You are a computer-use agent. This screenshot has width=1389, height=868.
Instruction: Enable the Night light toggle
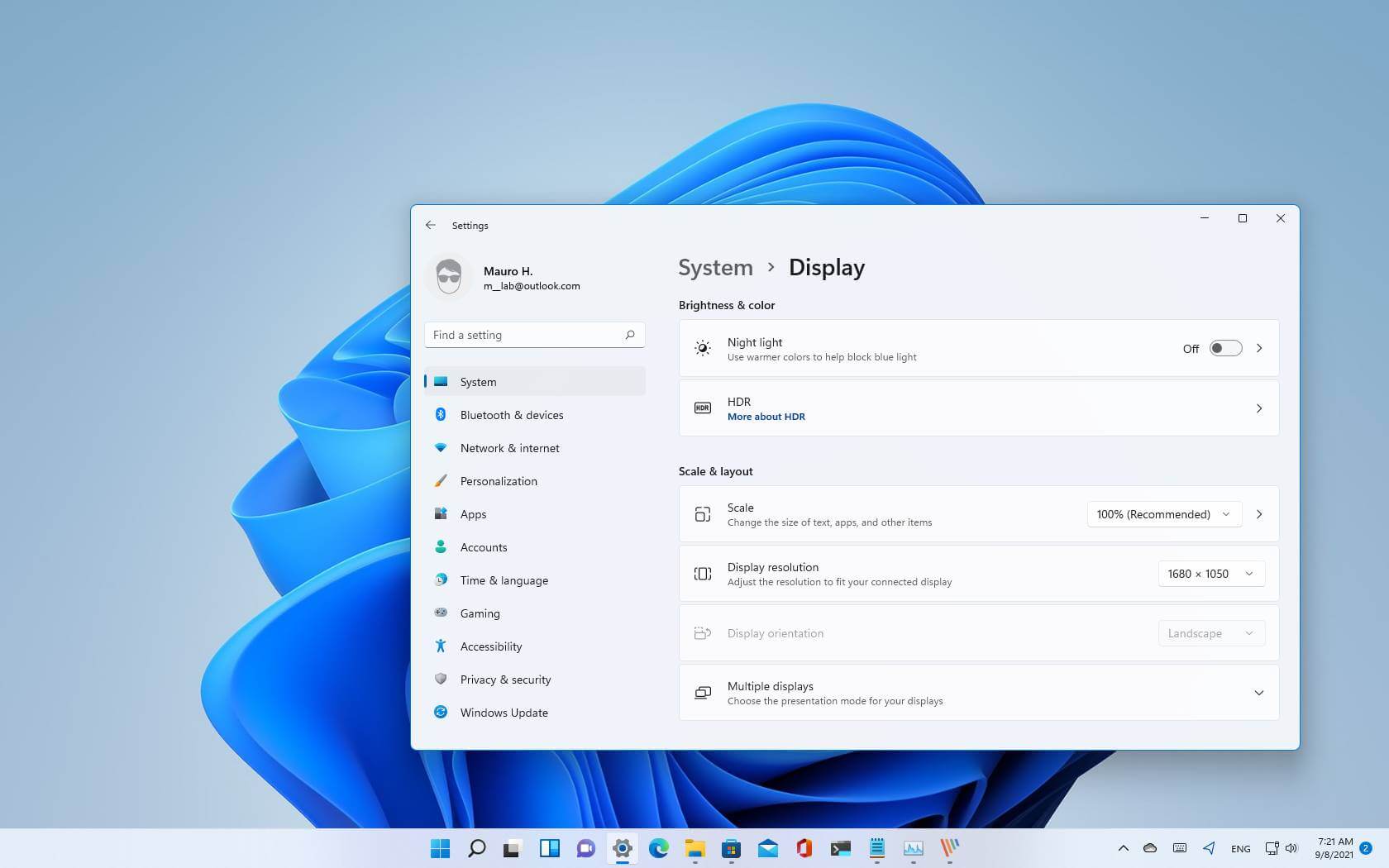pyautogui.click(x=1225, y=348)
